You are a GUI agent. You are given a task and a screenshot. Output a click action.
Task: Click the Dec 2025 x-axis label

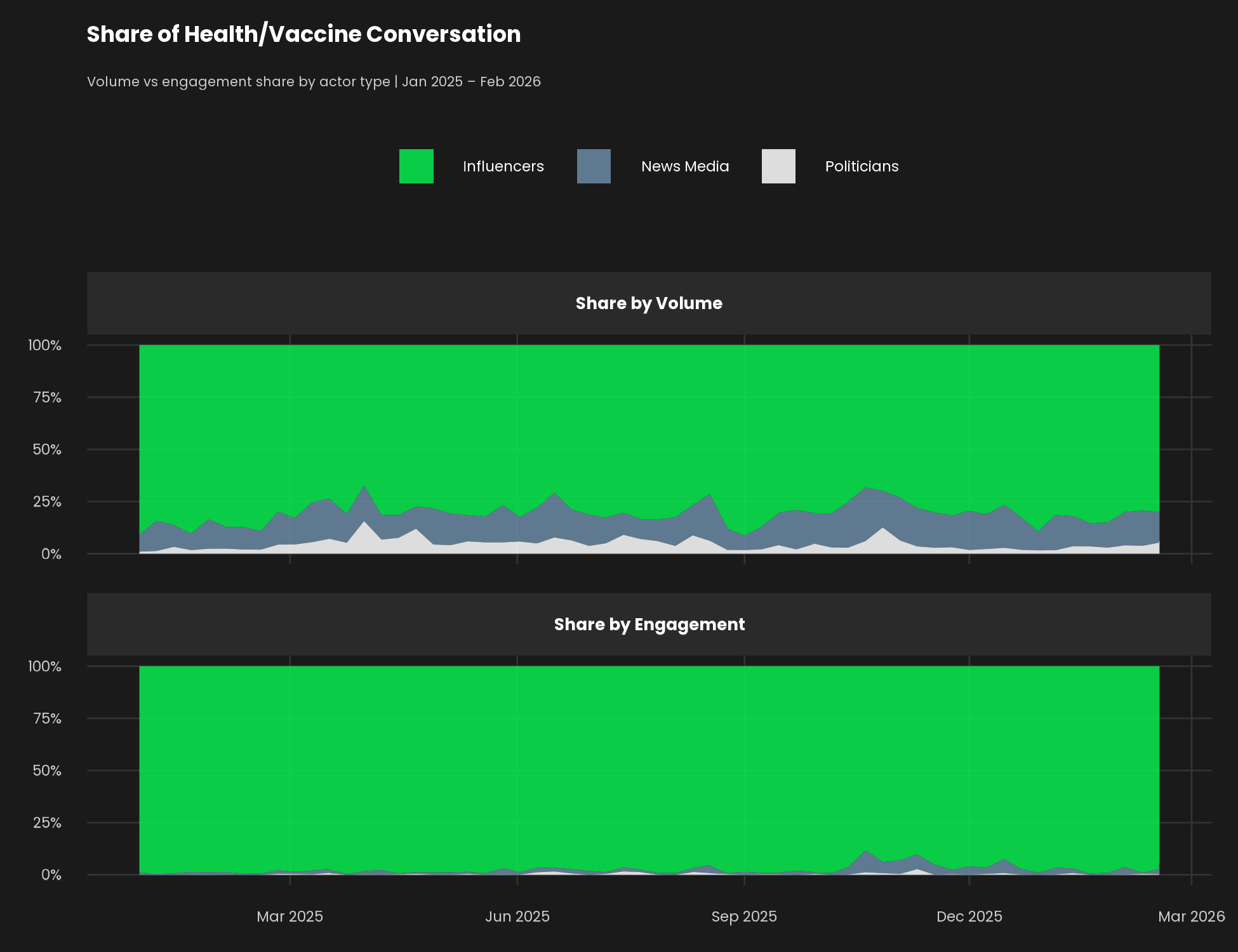[x=969, y=916]
